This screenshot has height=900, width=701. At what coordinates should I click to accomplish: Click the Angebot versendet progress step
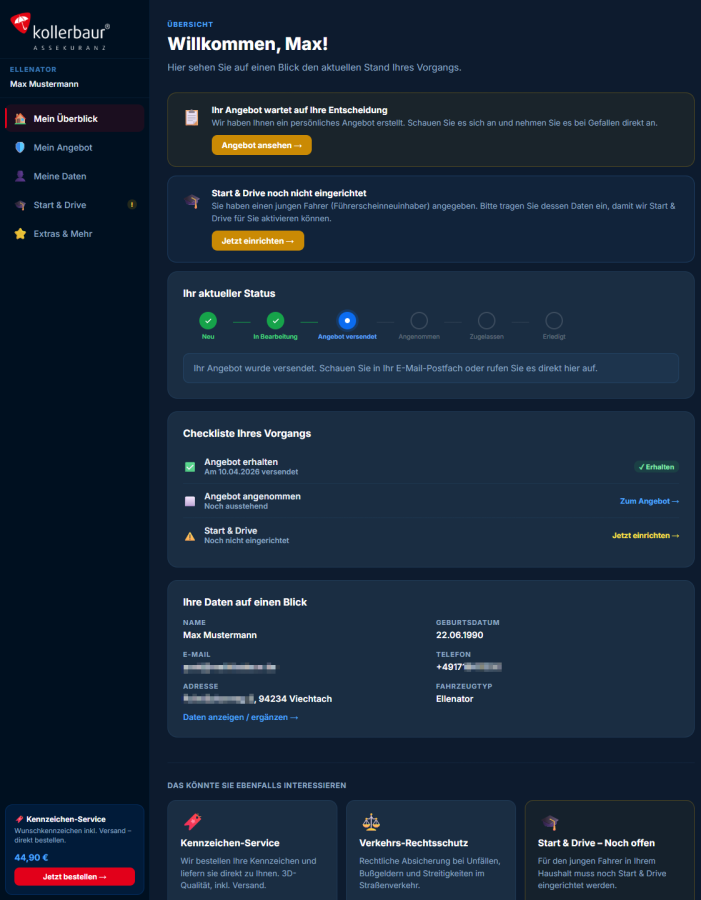[x=347, y=321]
